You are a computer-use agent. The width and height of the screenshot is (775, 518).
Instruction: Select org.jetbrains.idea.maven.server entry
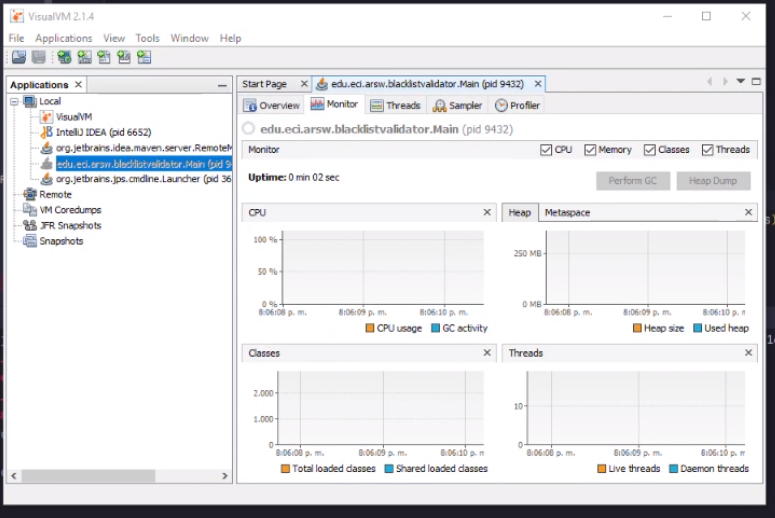[143, 148]
